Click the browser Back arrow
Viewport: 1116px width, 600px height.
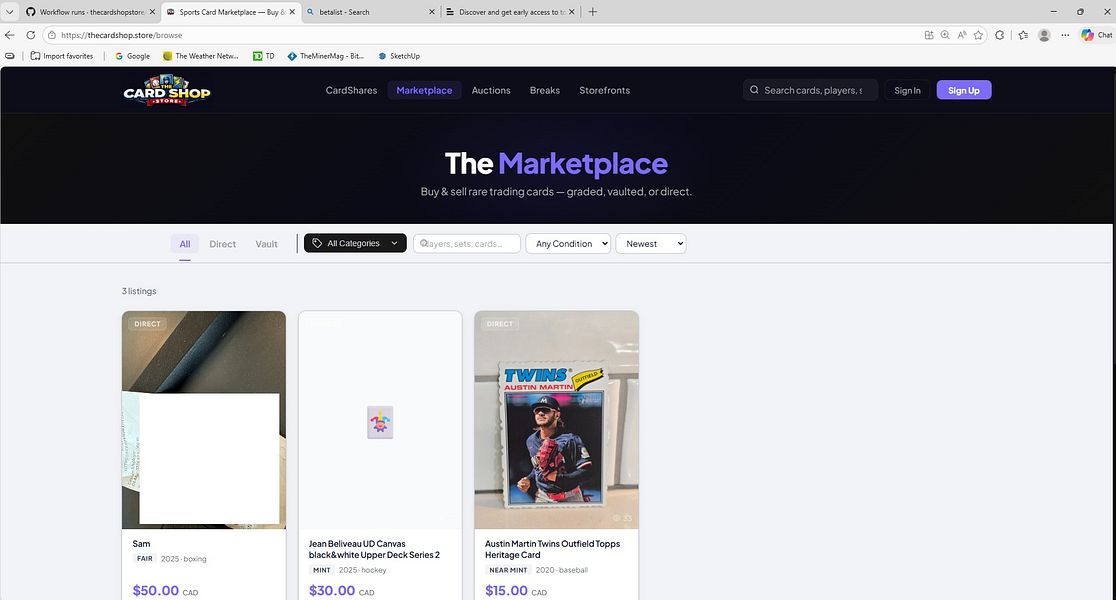click(9, 35)
